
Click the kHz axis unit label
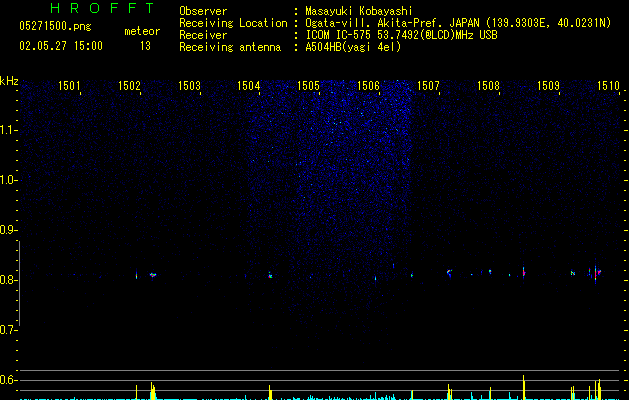9,81
